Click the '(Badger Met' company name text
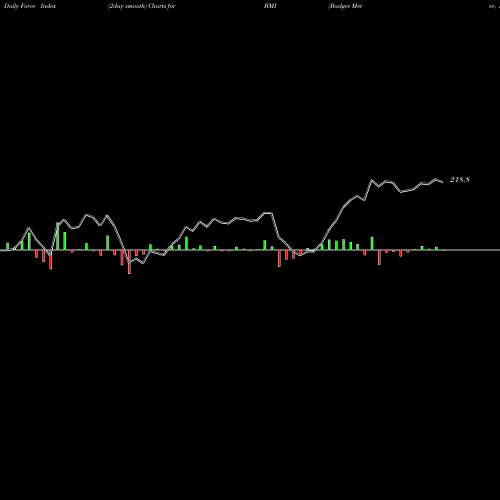The image size is (500, 500). coord(345,6)
